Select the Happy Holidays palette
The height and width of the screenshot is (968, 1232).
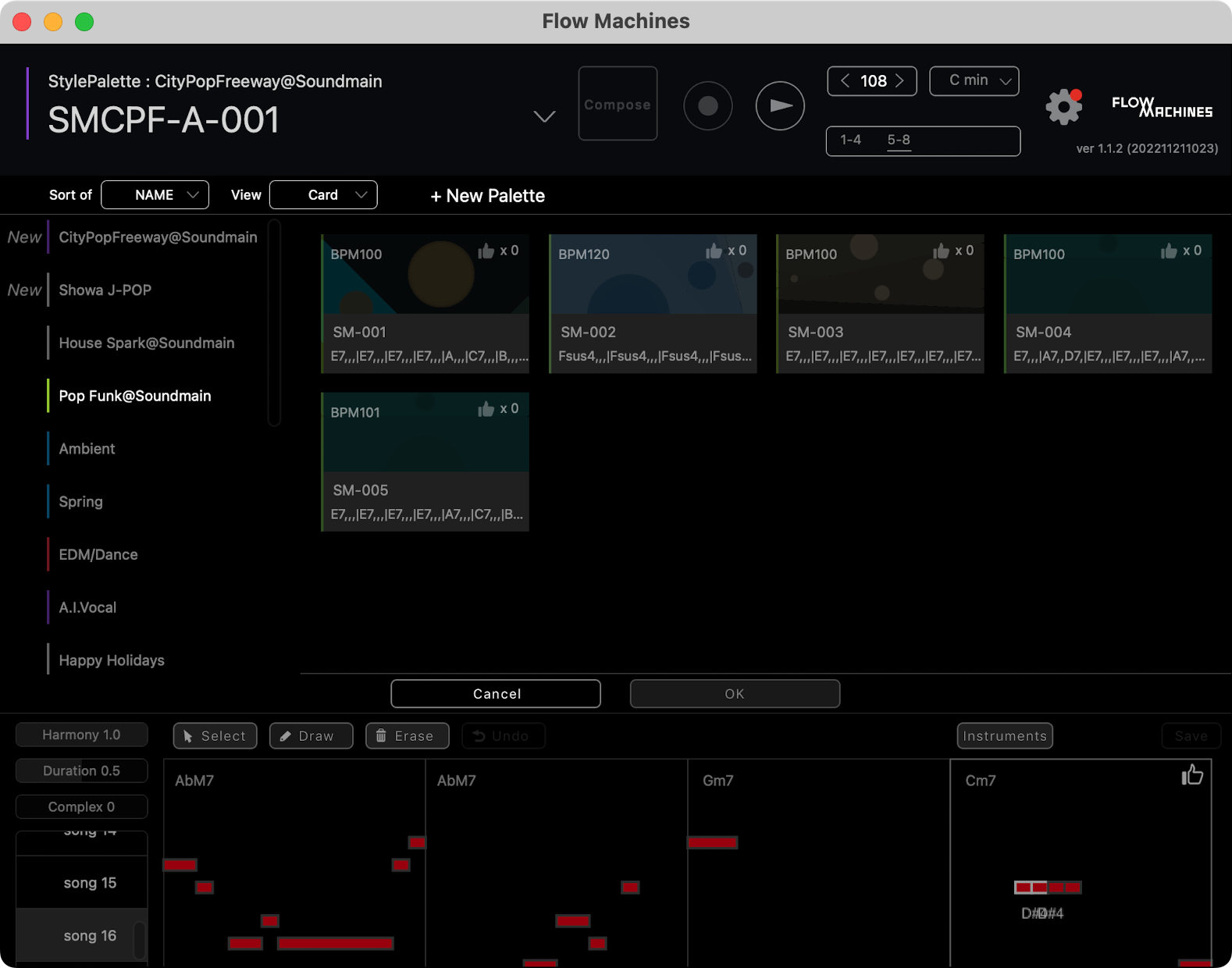[x=112, y=660]
